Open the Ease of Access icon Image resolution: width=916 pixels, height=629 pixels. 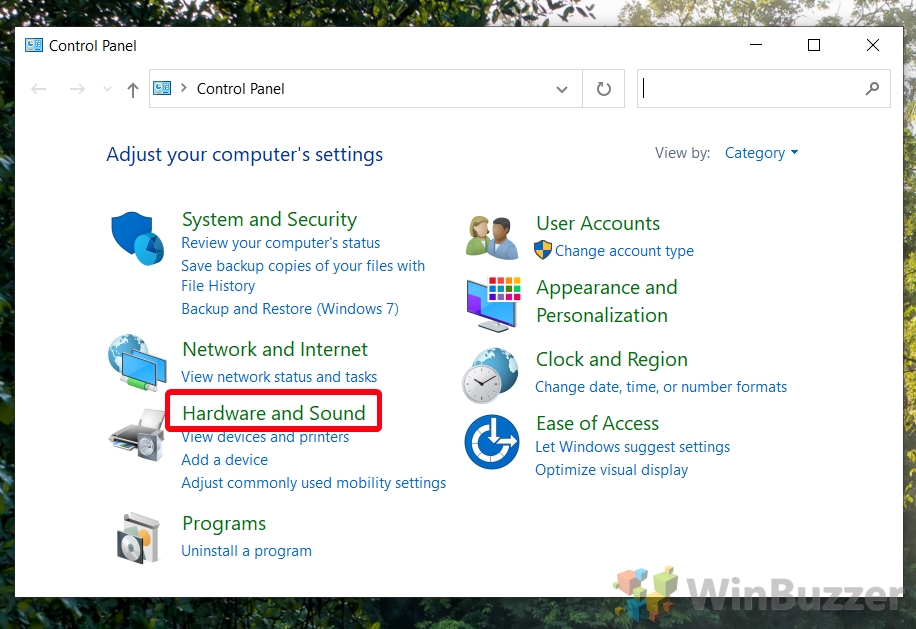click(492, 442)
